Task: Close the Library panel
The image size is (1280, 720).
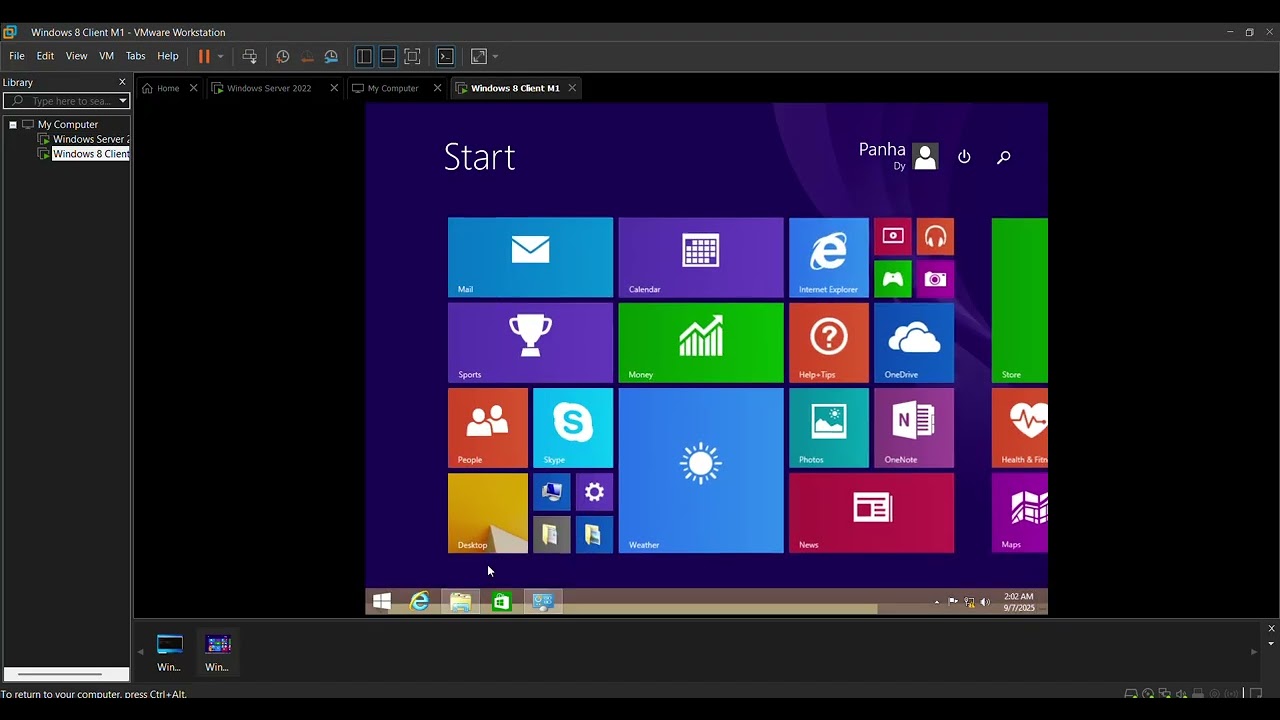Action: pyautogui.click(x=123, y=82)
